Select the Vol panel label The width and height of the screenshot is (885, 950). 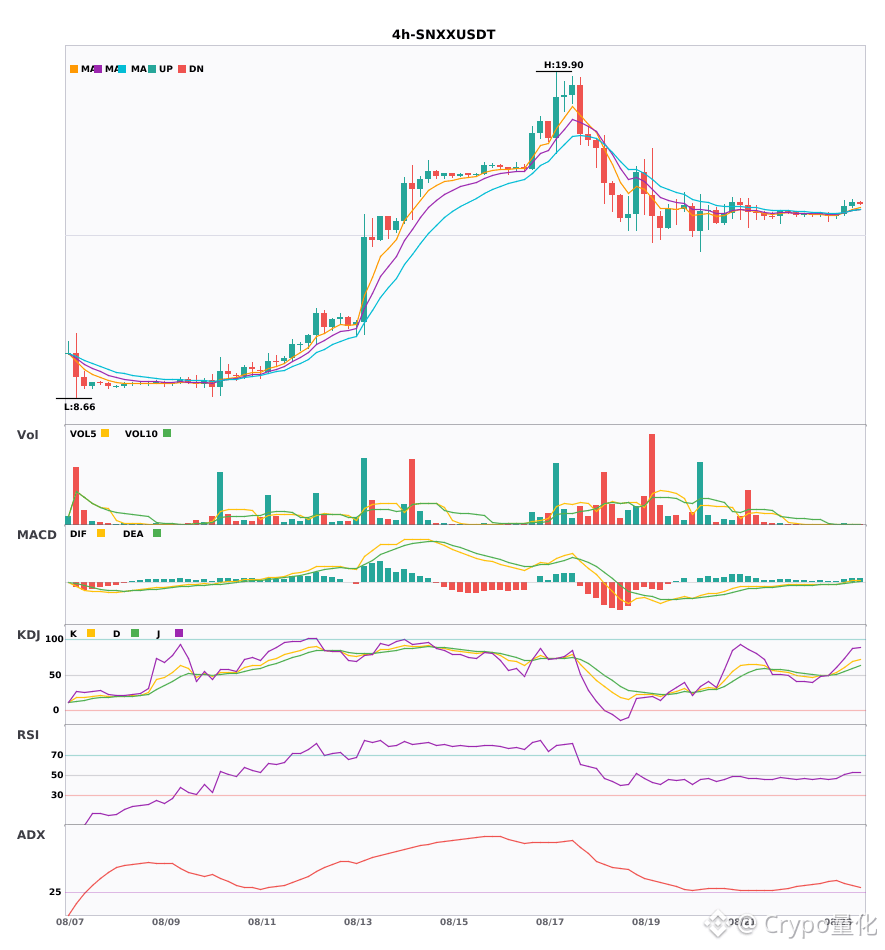(x=27, y=434)
